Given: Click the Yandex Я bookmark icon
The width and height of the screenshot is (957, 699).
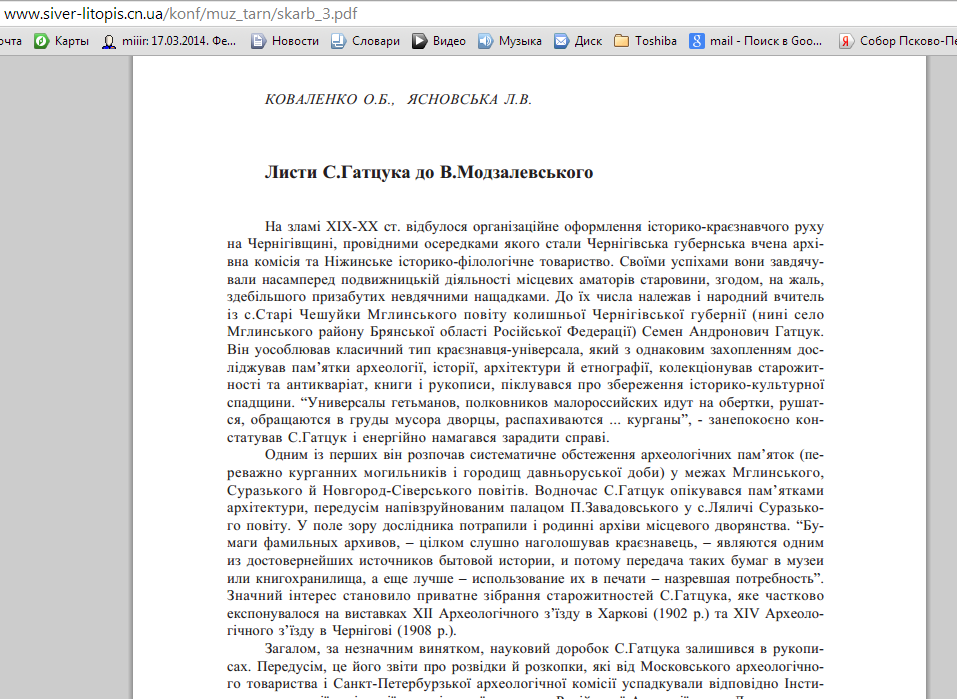Looking at the screenshot, I should (846, 41).
